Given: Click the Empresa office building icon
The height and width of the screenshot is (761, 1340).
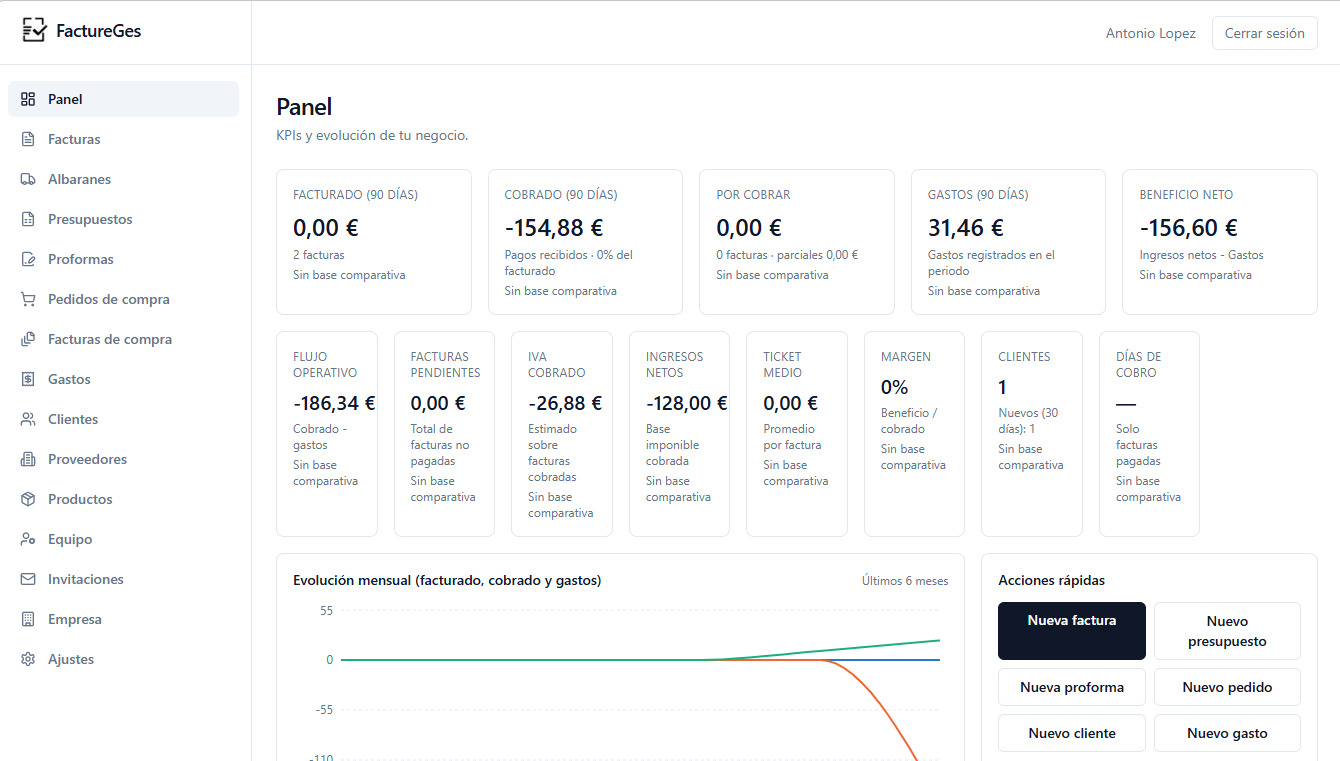Looking at the screenshot, I should point(28,619).
